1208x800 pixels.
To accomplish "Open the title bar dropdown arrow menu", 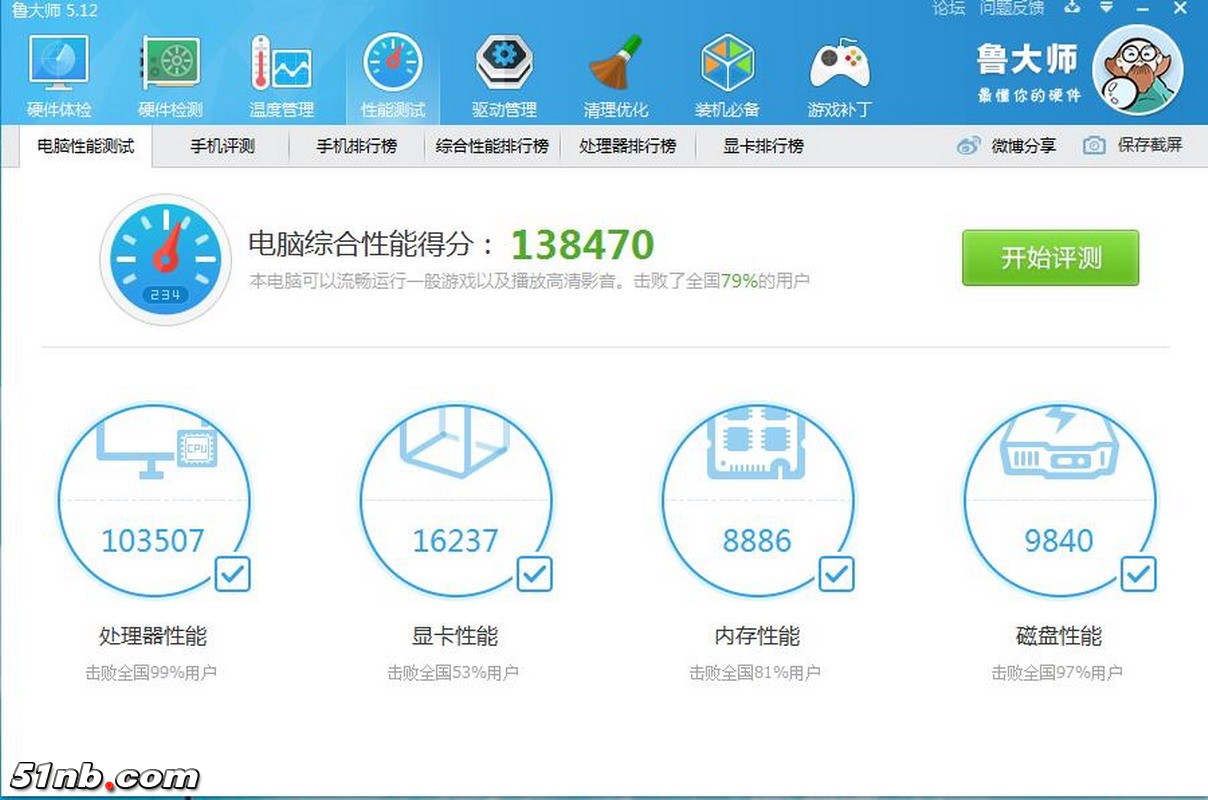I will (x=1106, y=9).
